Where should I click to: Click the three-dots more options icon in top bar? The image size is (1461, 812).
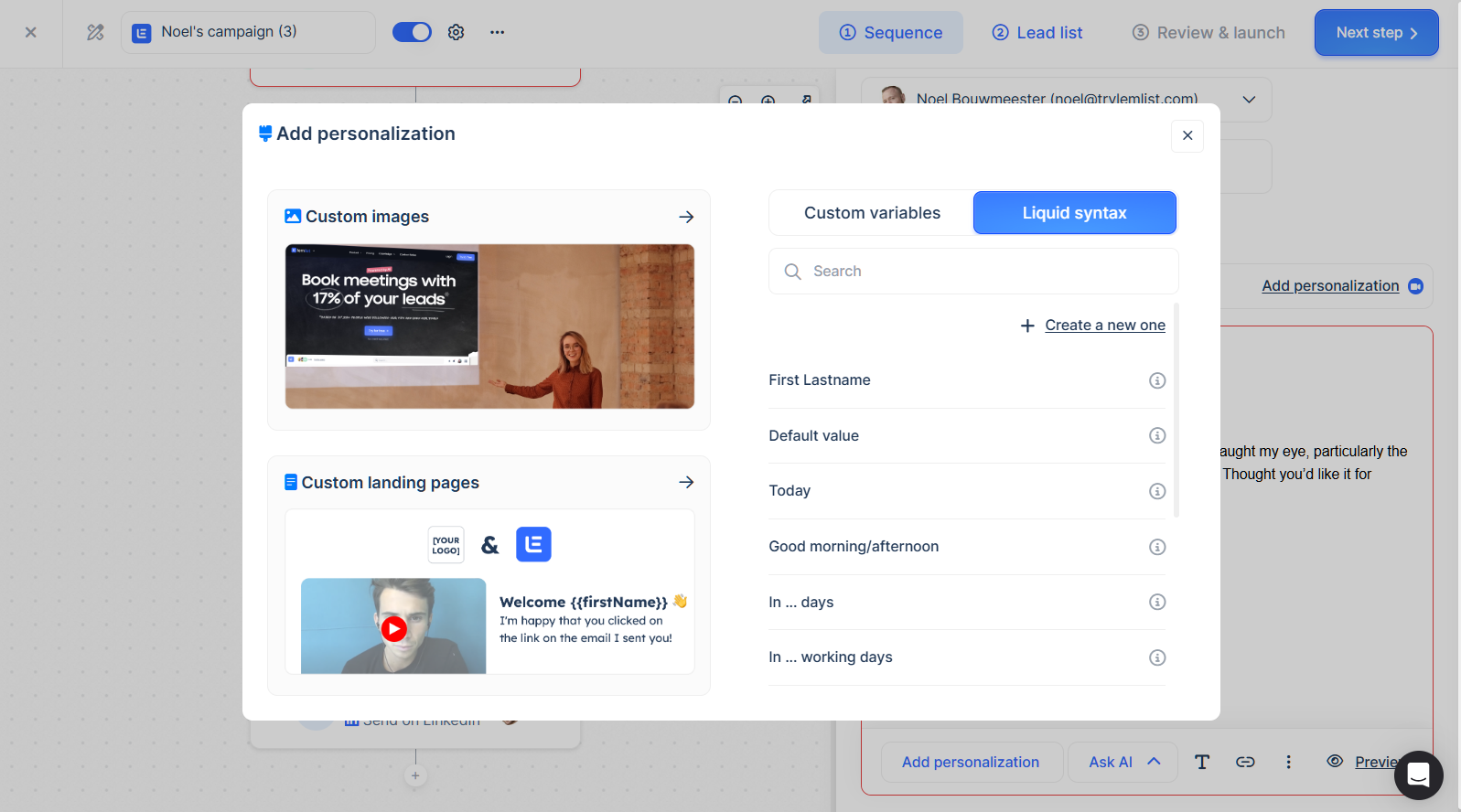tap(497, 32)
